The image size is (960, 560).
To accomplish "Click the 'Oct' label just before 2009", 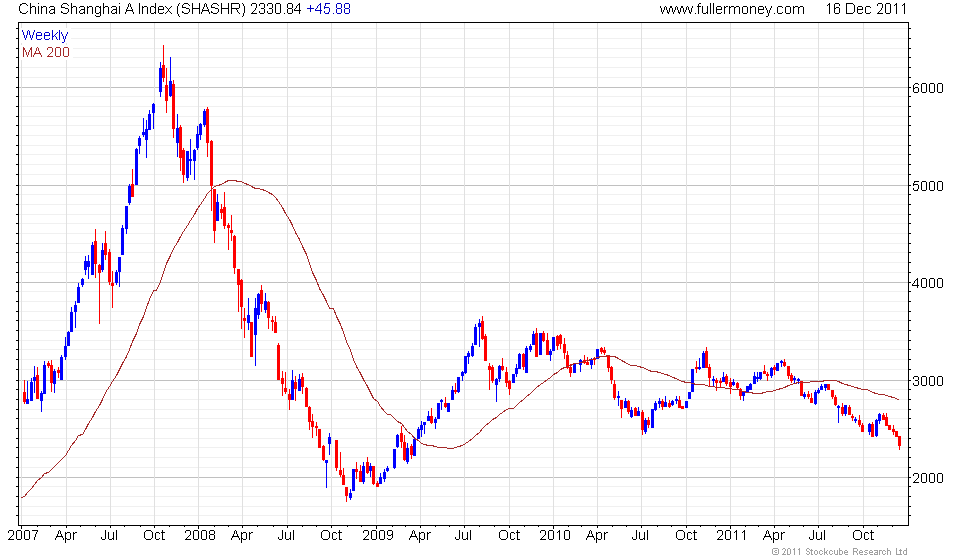I will click(x=331, y=536).
